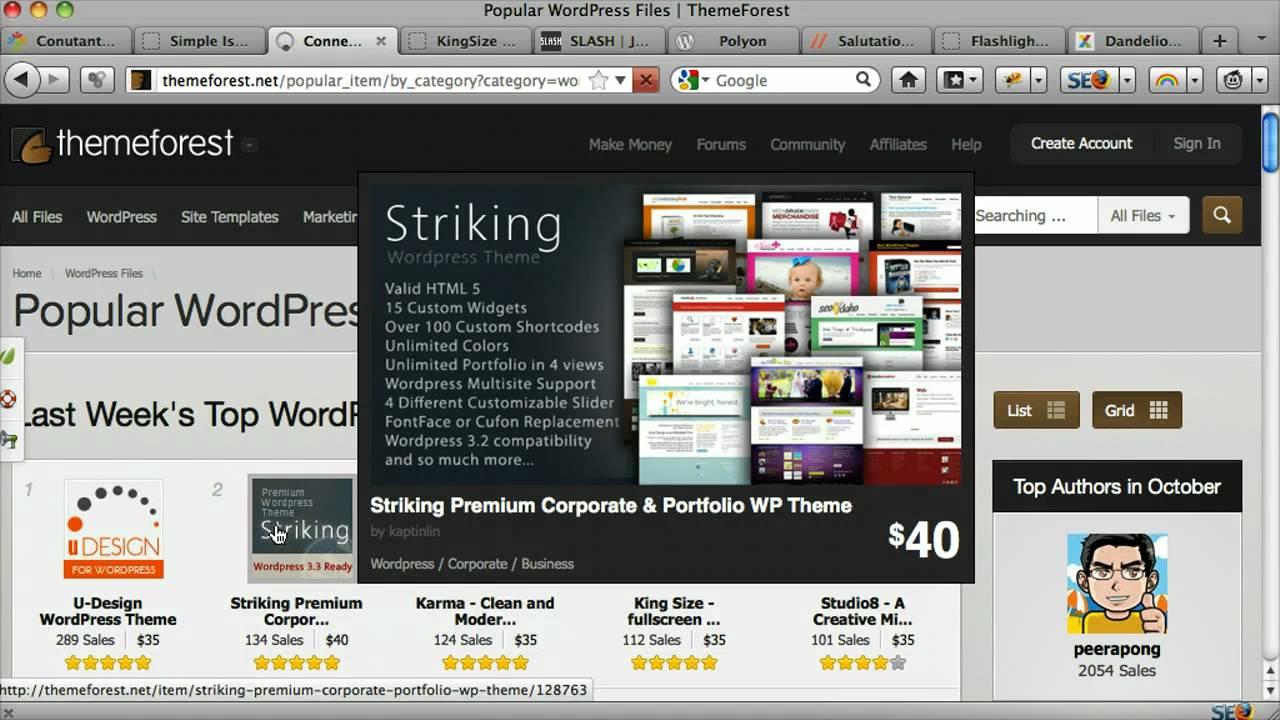Open the Forums link
Screen dimensions: 1280x720
721,144
